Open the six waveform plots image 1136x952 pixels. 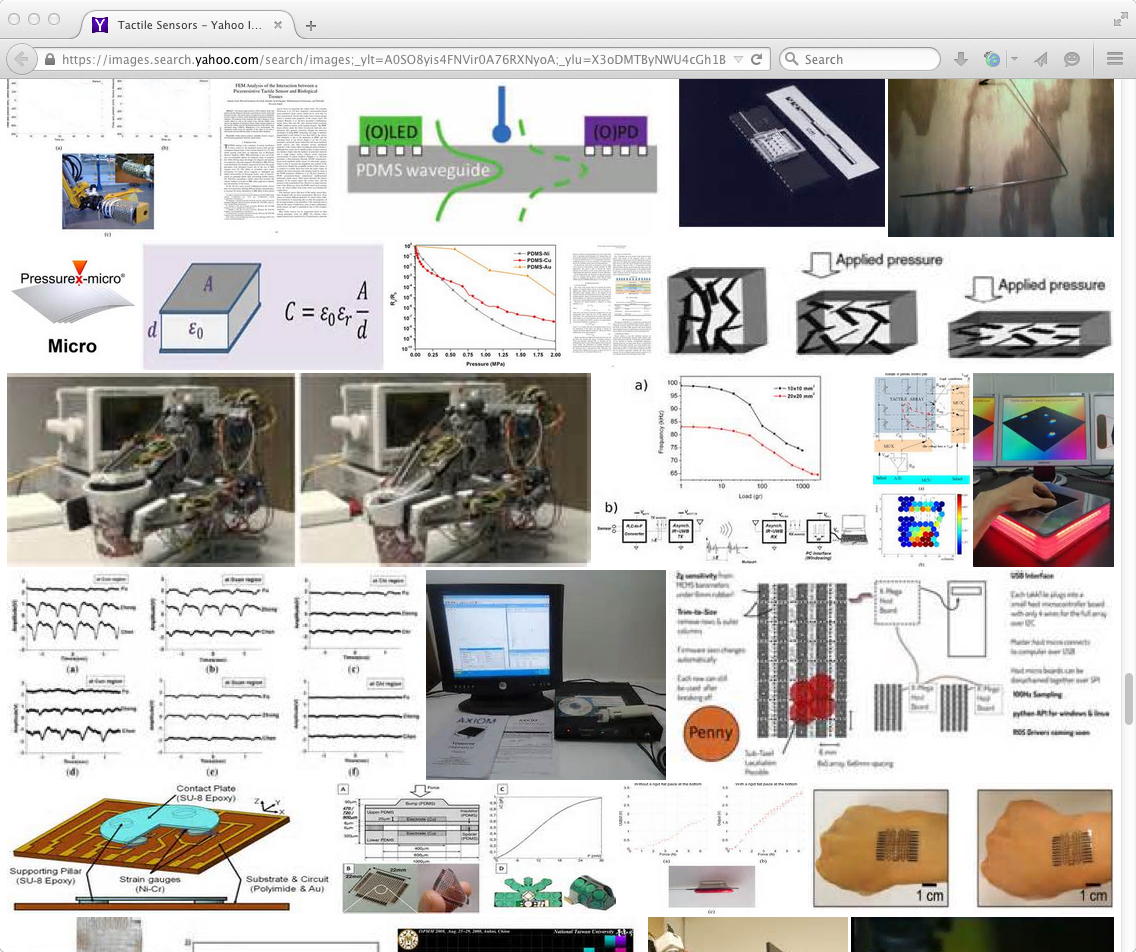[x=216, y=675]
